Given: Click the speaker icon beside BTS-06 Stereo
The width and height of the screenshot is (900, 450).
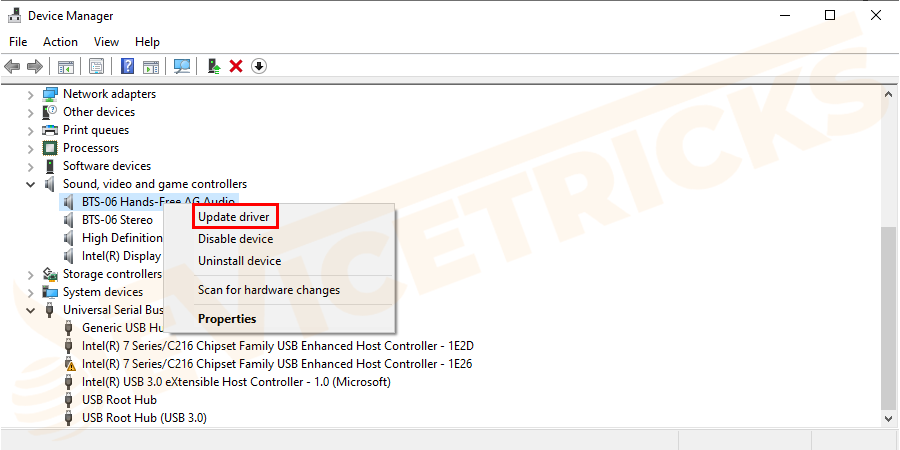Looking at the screenshot, I should (69, 220).
